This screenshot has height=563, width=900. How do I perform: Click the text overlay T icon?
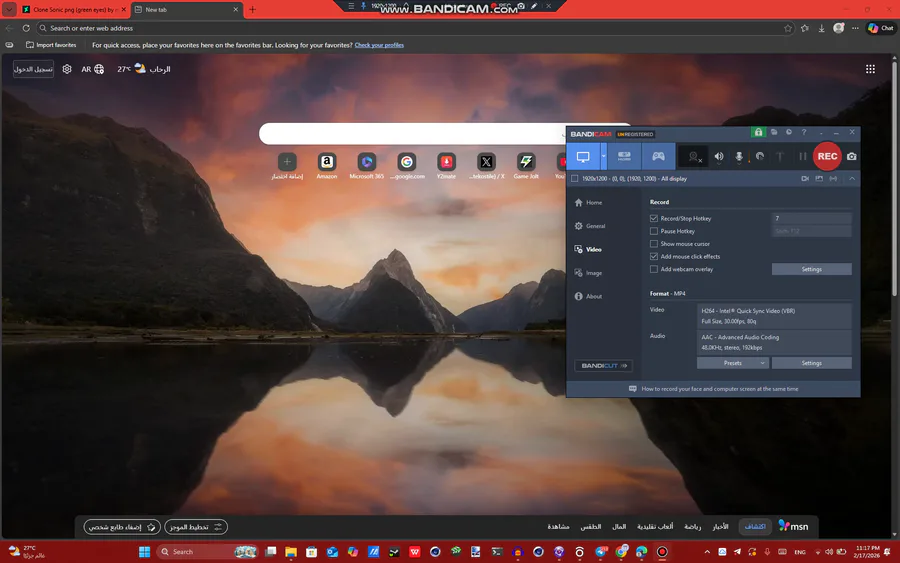(x=779, y=156)
